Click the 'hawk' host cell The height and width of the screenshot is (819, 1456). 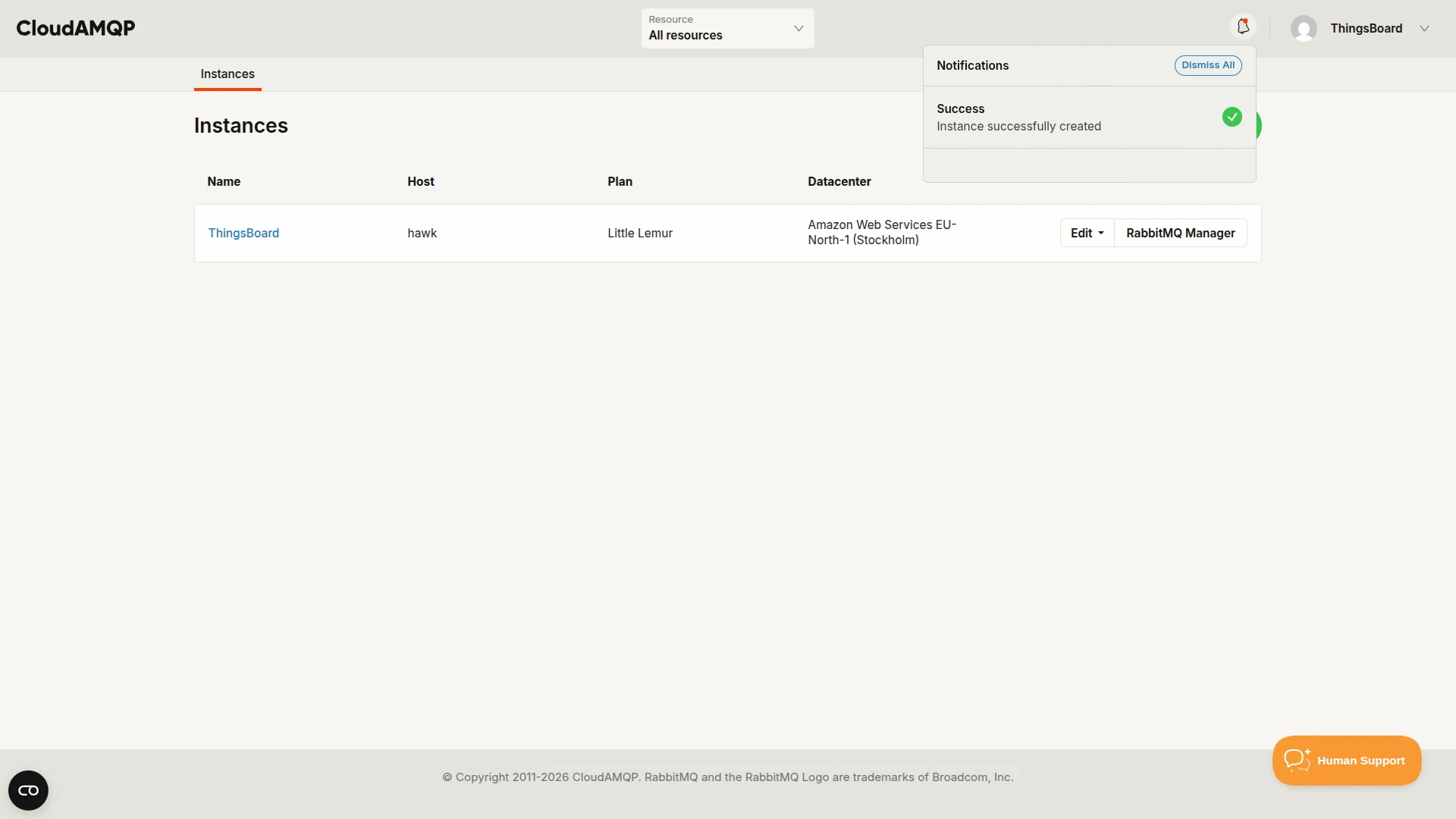point(422,233)
